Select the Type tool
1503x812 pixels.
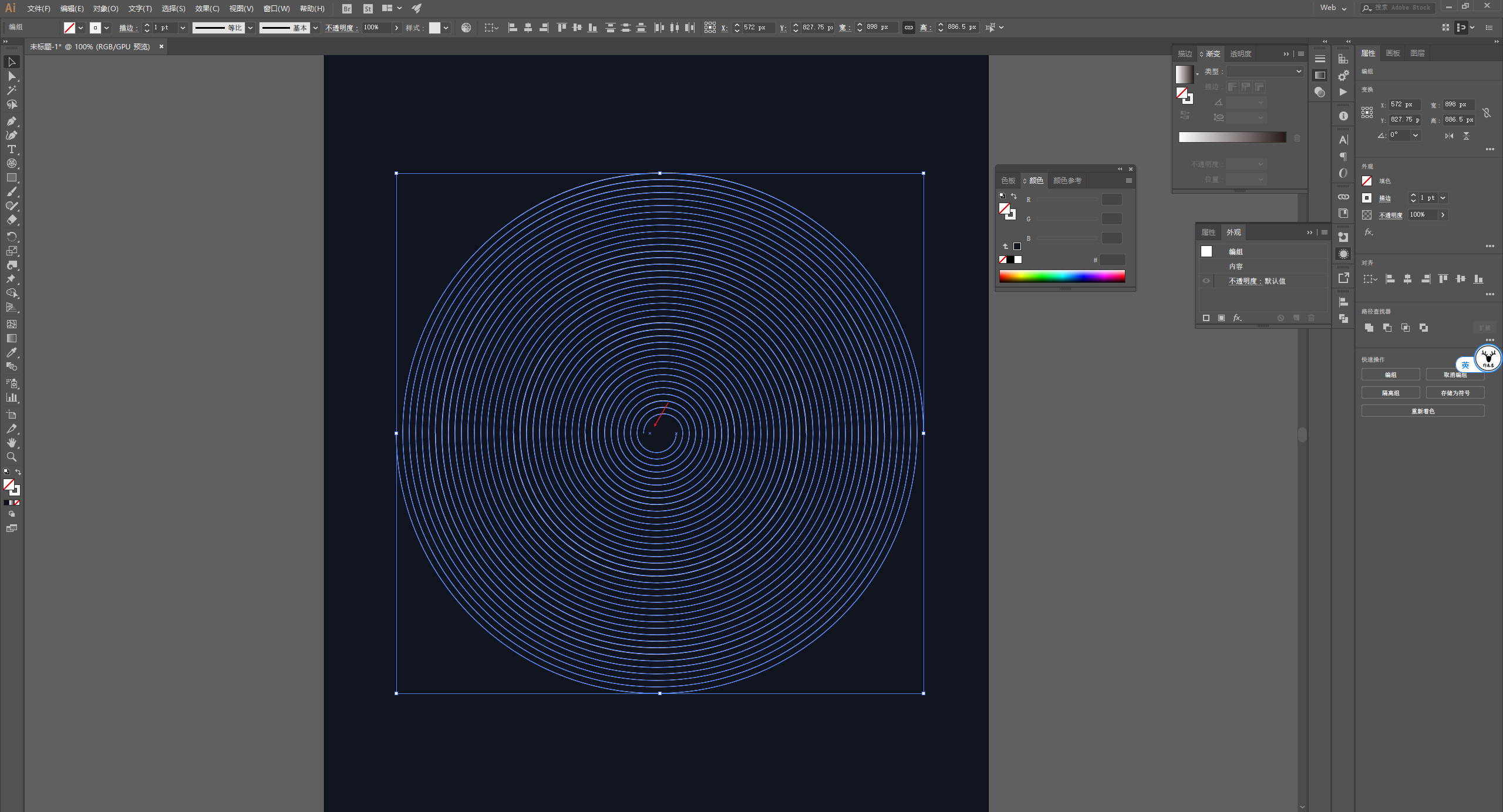(12, 149)
